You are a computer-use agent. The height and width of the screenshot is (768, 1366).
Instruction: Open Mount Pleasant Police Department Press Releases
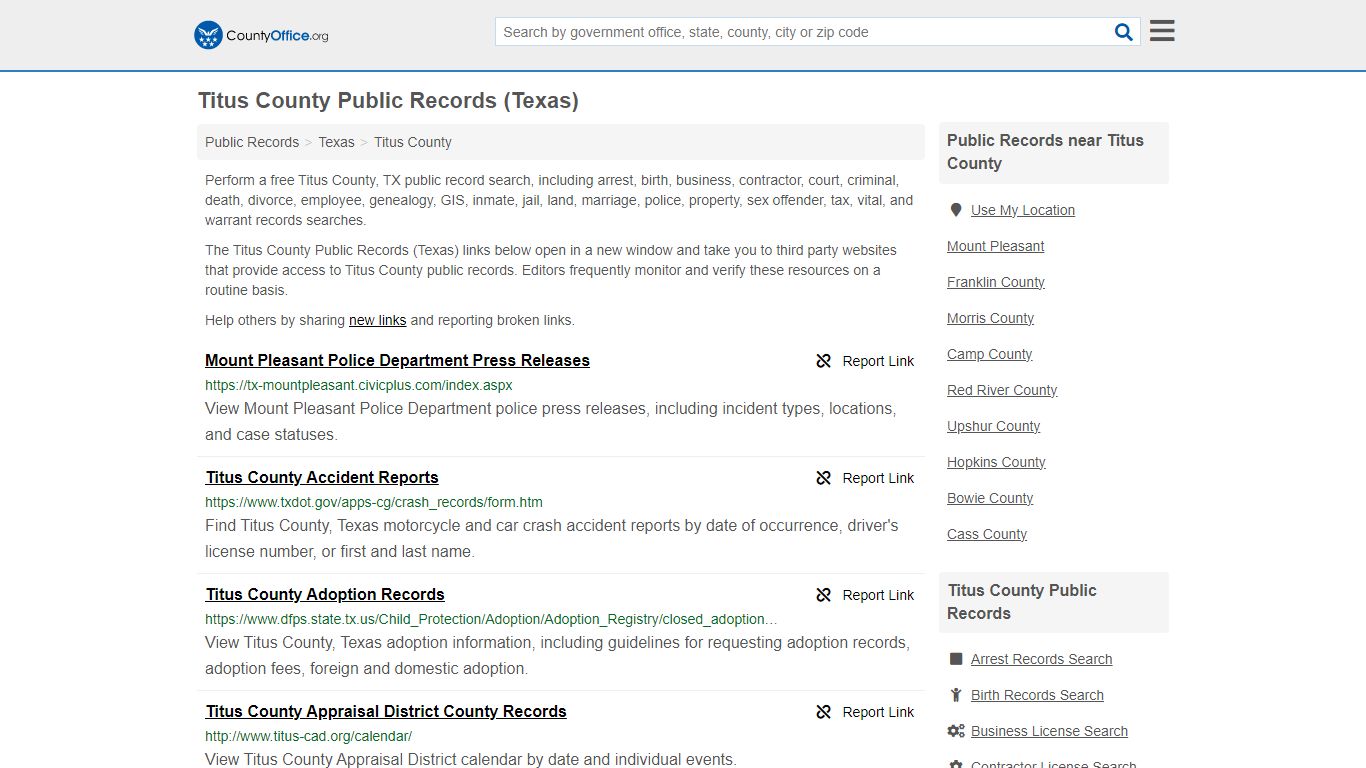point(397,360)
